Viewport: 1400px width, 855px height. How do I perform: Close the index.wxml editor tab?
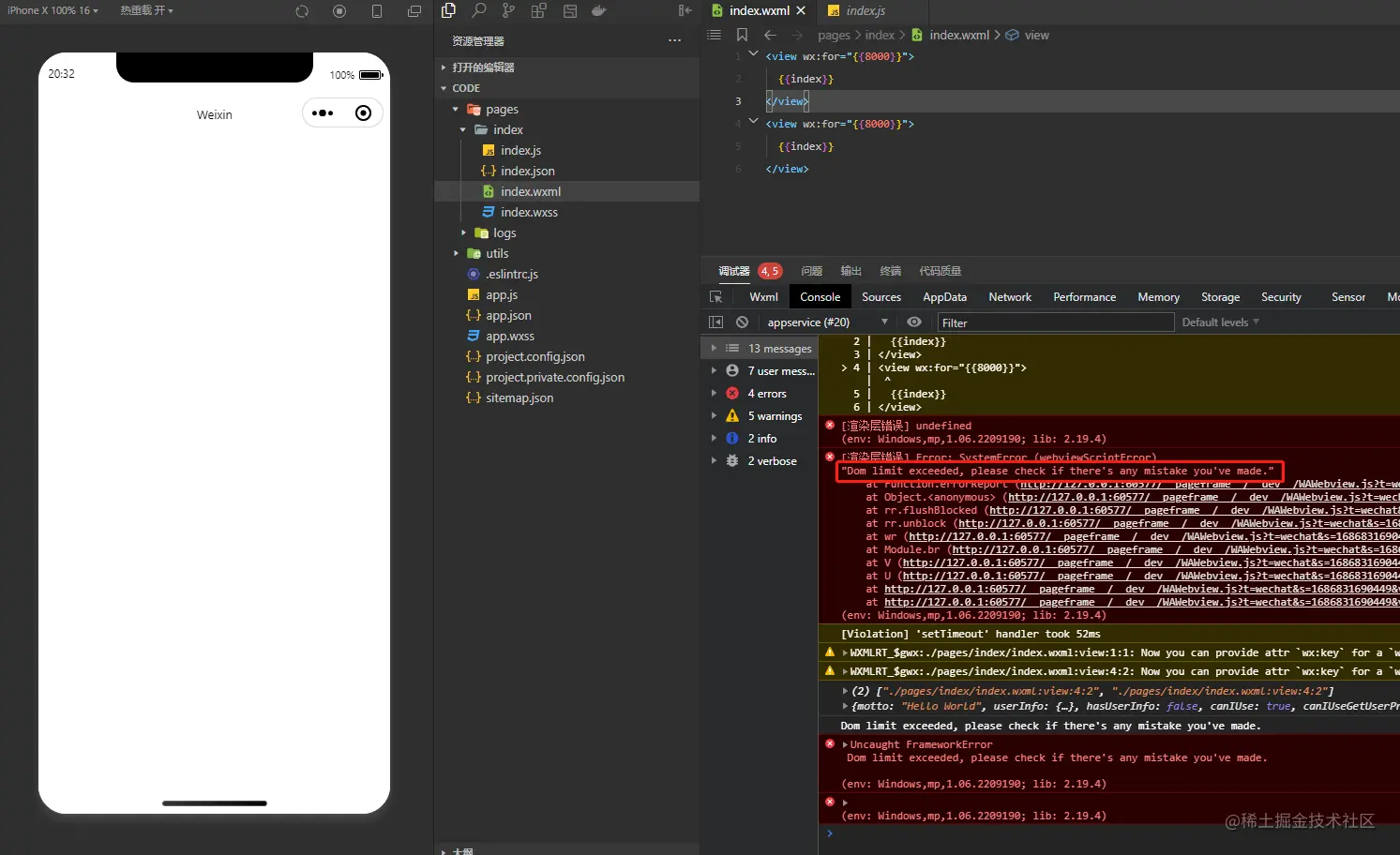(801, 10)
